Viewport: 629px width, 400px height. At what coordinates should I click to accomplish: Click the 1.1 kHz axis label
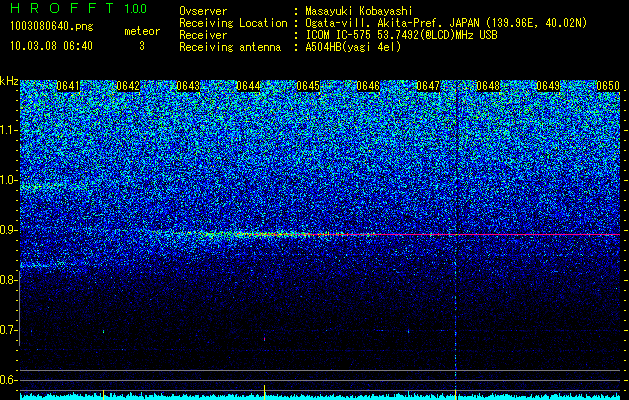point(8,130)
